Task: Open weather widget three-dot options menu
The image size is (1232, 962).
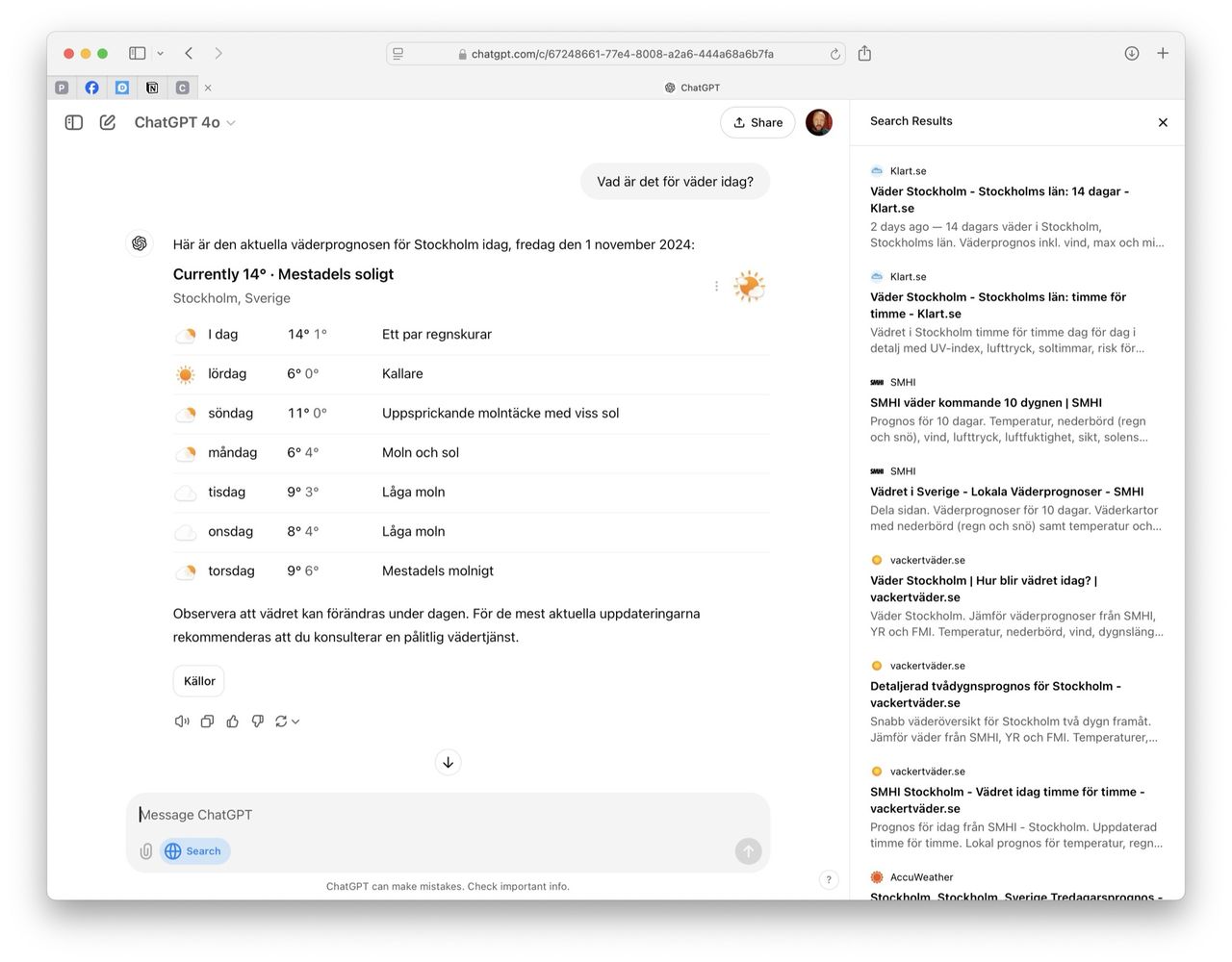Action: pos(716,286)
